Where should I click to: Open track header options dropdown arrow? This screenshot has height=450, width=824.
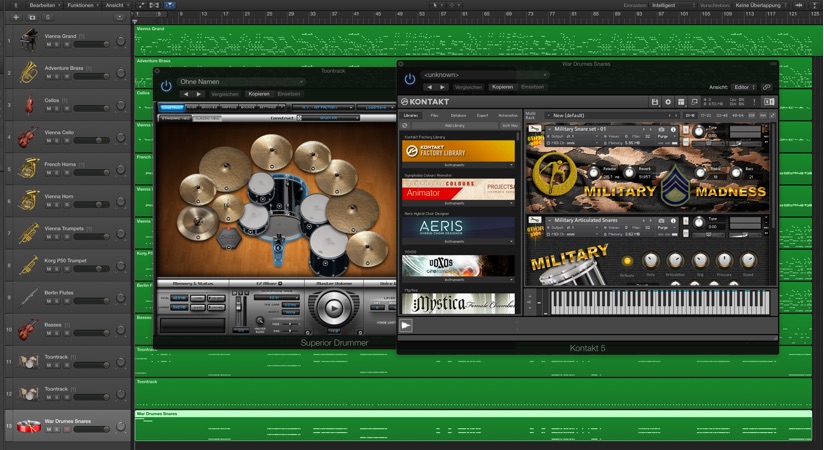pyautogui.click(x=119, y=17)
